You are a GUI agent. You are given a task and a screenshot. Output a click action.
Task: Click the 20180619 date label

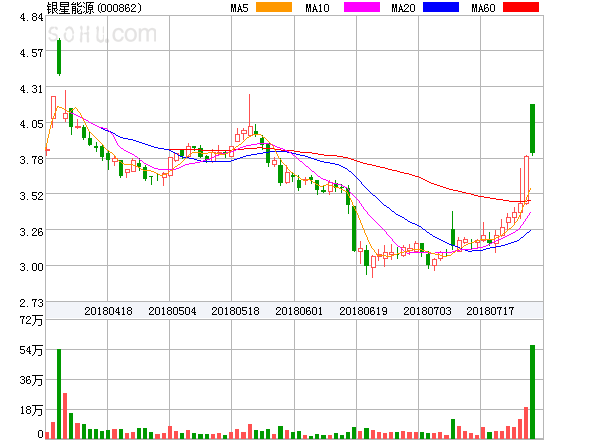[363, 311]
